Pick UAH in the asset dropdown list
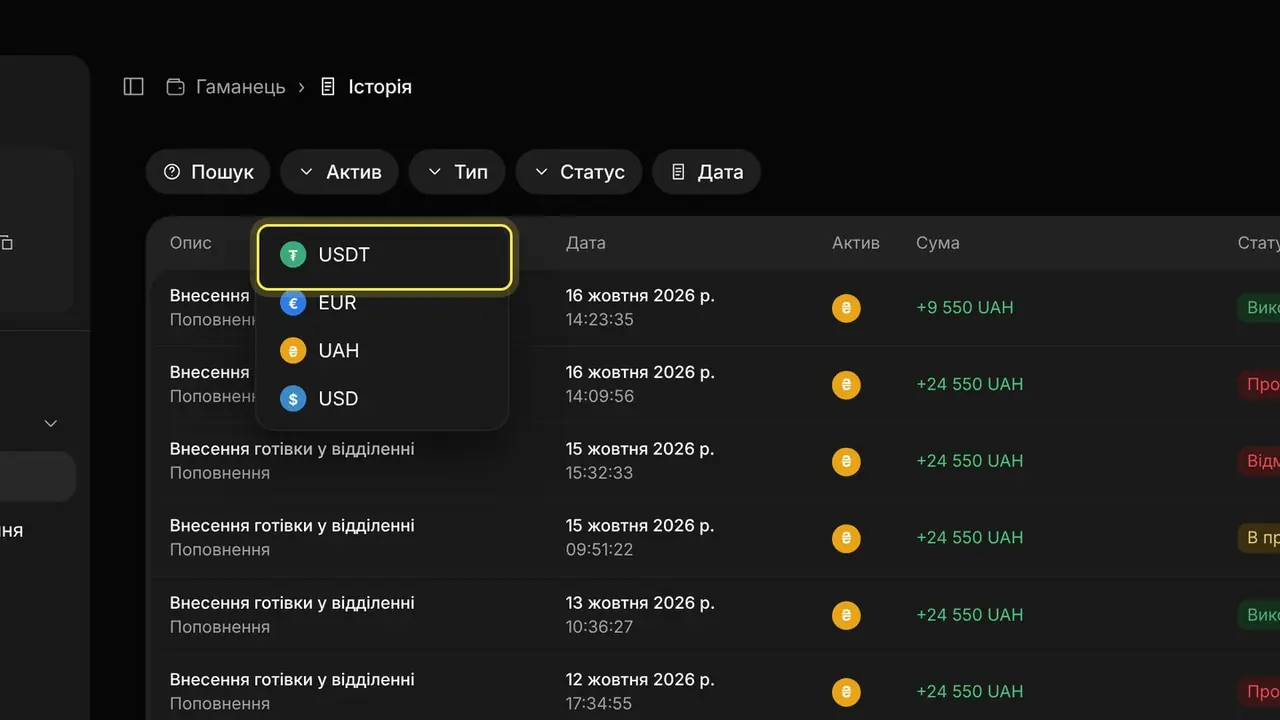Screen dimensions: 1280x720 pyautogui.click(x=382, y=351)
